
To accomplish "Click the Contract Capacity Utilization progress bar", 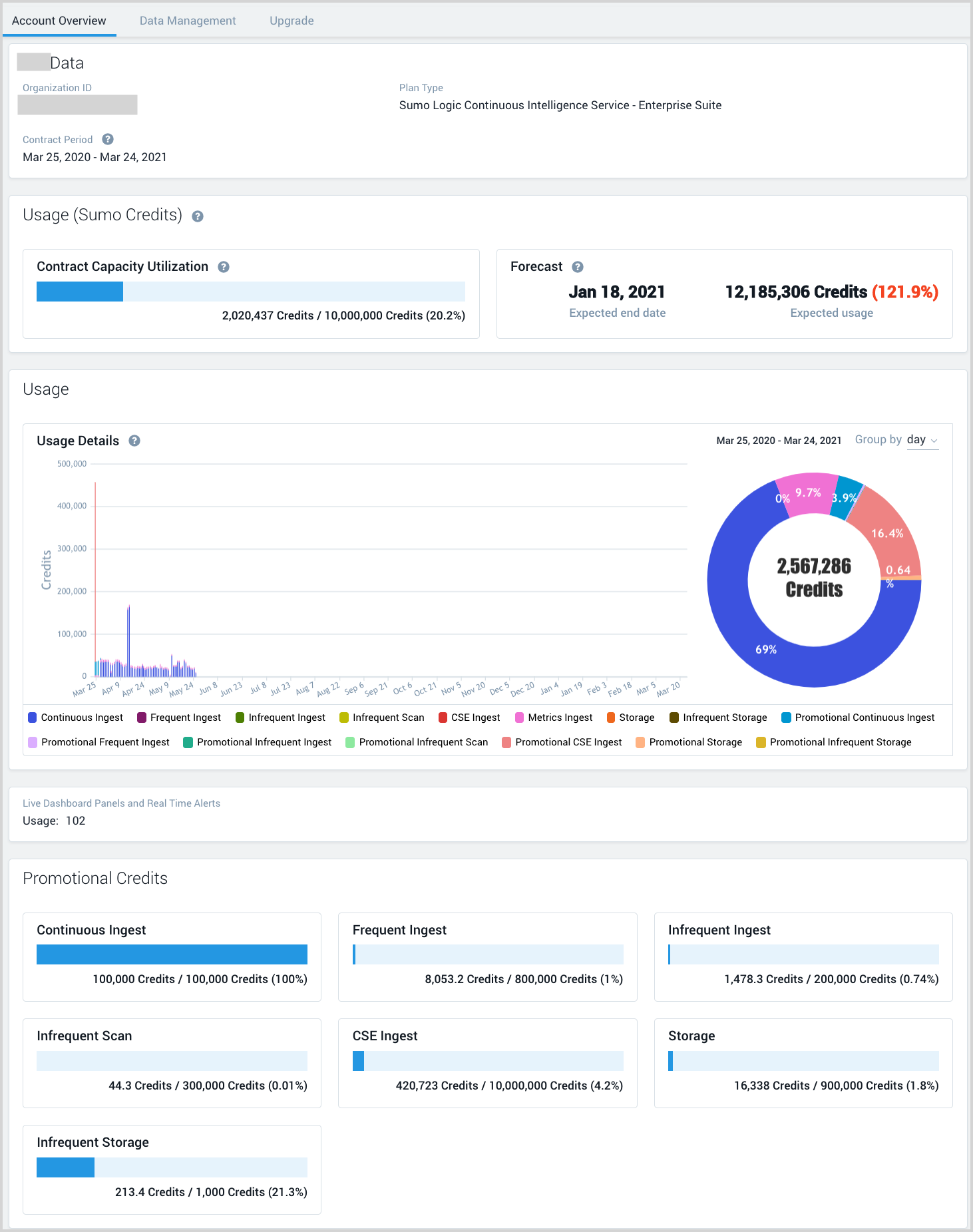I will [x=250, y=292].
